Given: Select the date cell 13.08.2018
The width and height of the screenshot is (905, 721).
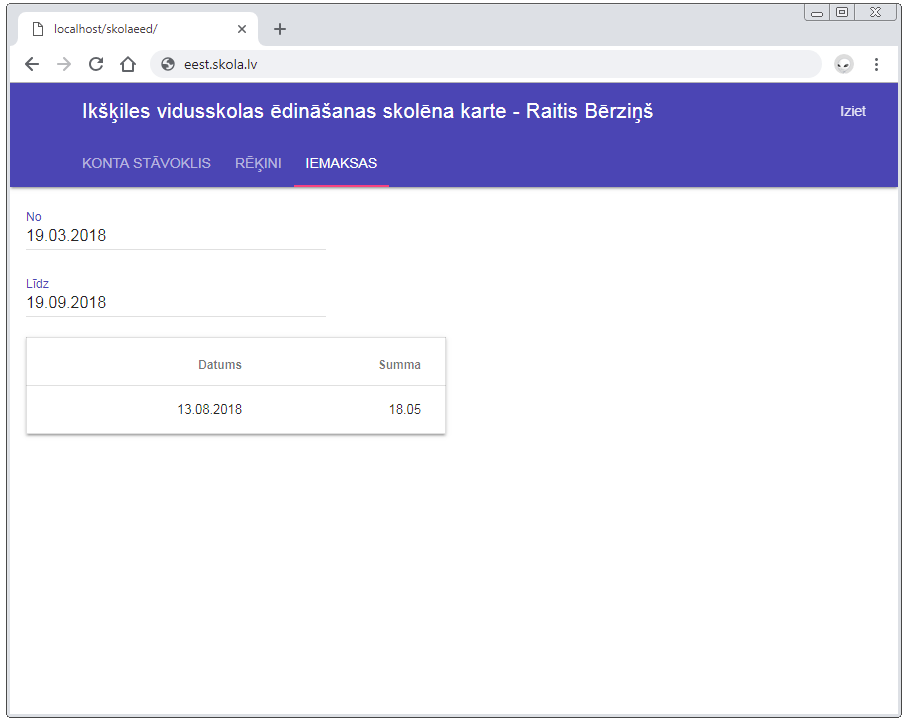Looking at the screenshot, I should click(210, 409).
